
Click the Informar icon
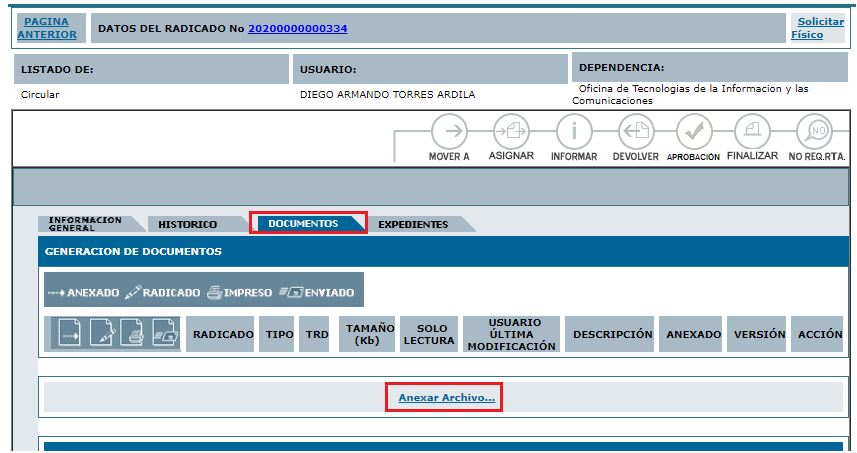574,132
